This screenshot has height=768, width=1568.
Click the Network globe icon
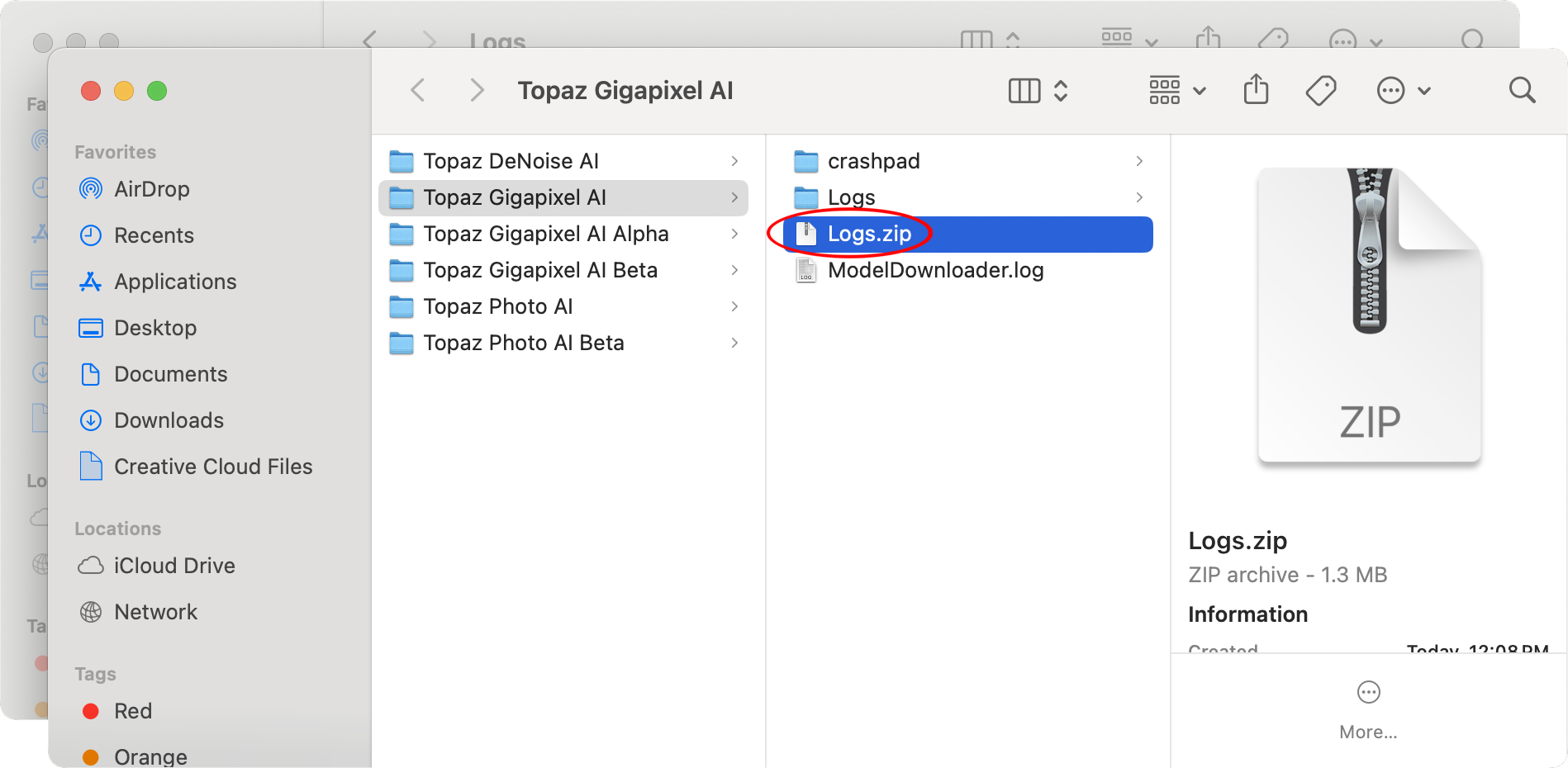pyautogui.click(x=91, y=612)
